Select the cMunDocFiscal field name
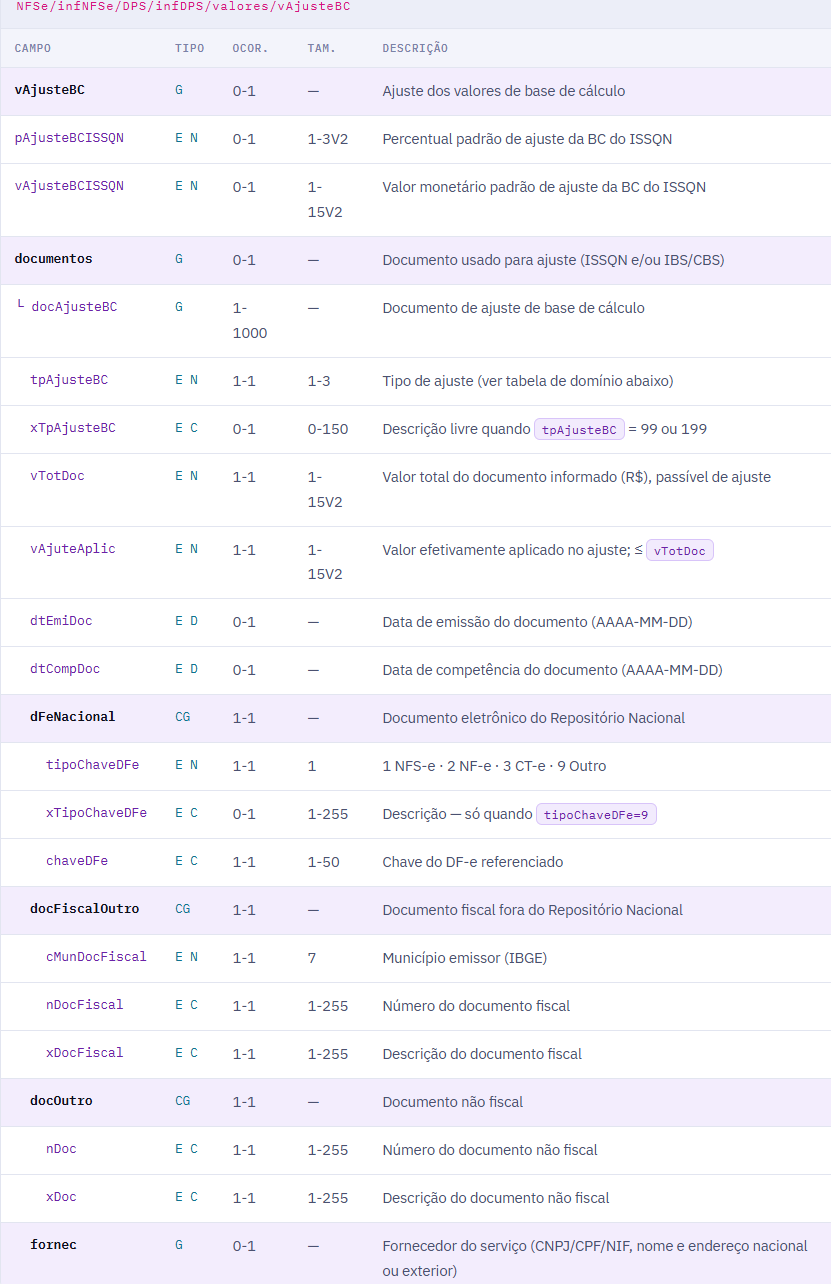Image resolution: width=831 pixels, height=1284 pixels. (x=96, y=957)
